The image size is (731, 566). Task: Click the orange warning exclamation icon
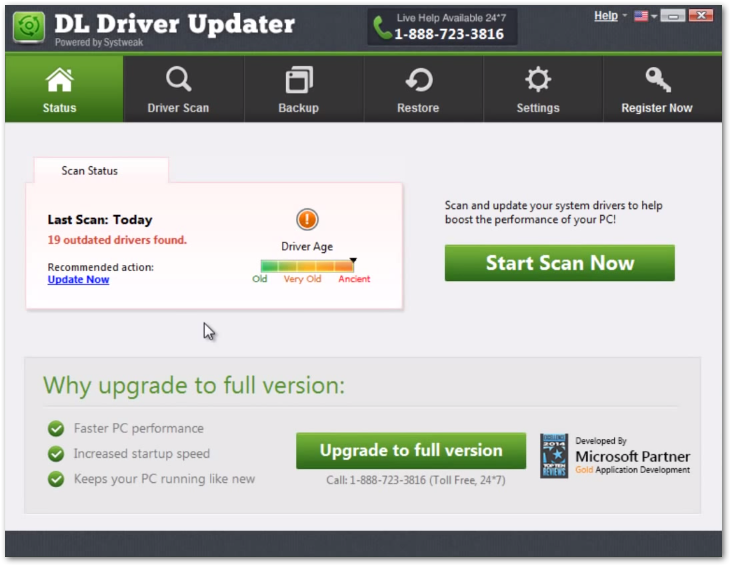pyautogui.click(x=307, y=219)
